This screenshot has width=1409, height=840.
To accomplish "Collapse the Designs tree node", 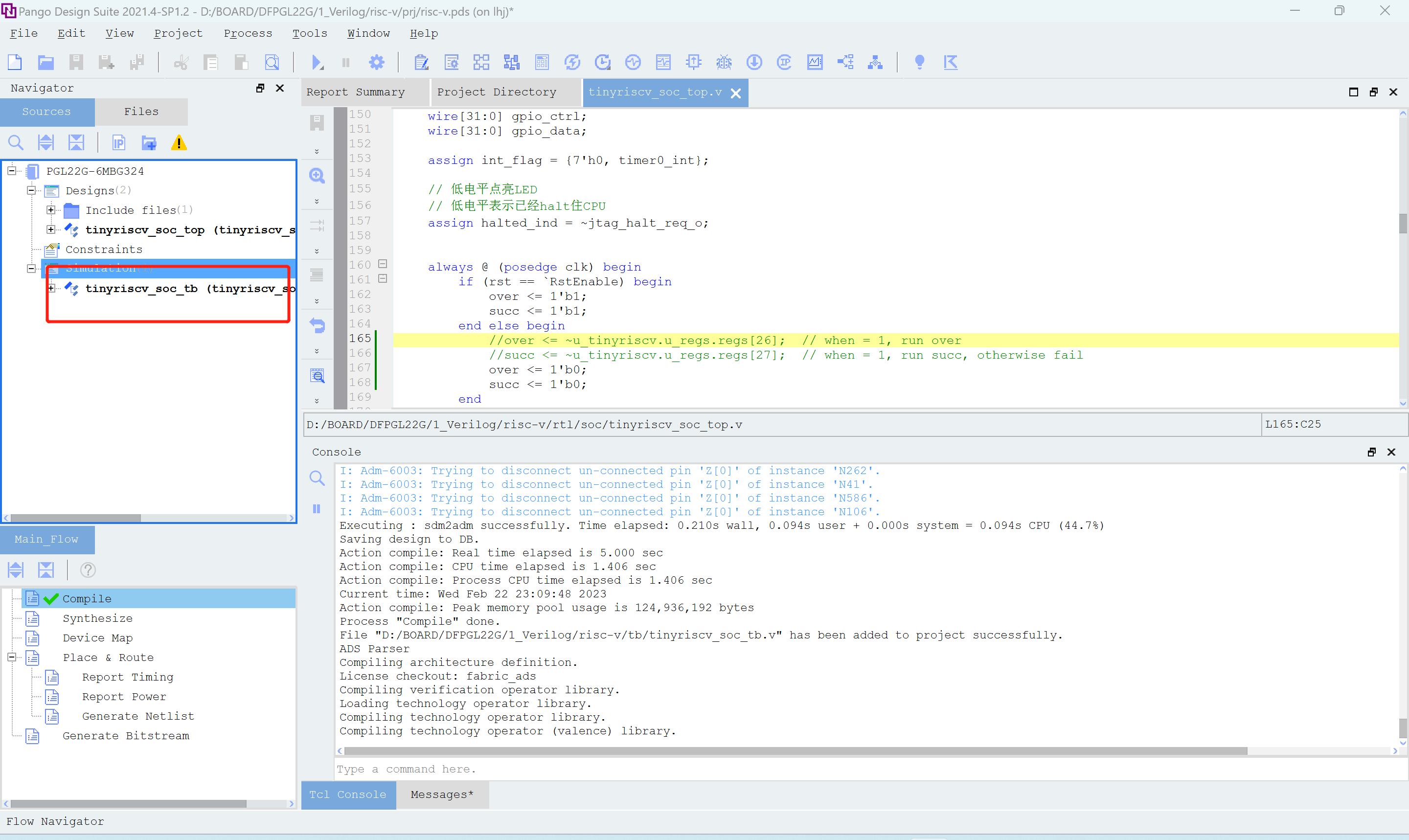I will pos(31,190).
